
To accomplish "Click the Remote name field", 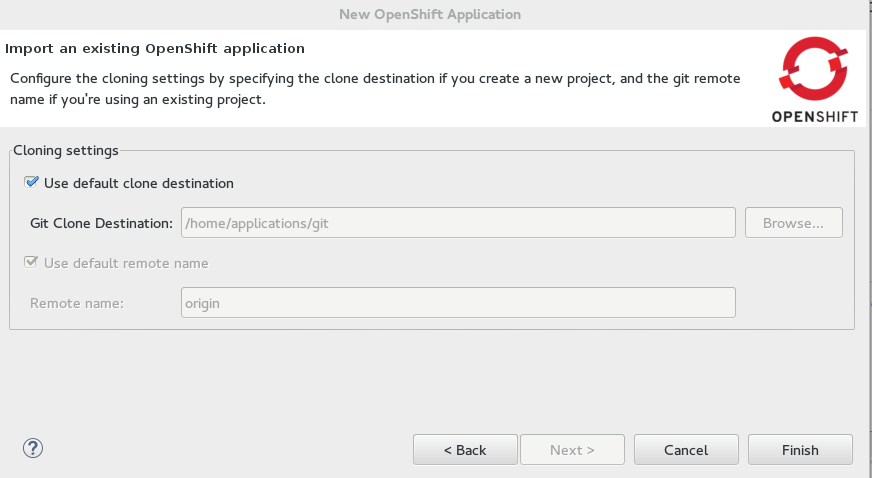I will [x=458, y=303].
